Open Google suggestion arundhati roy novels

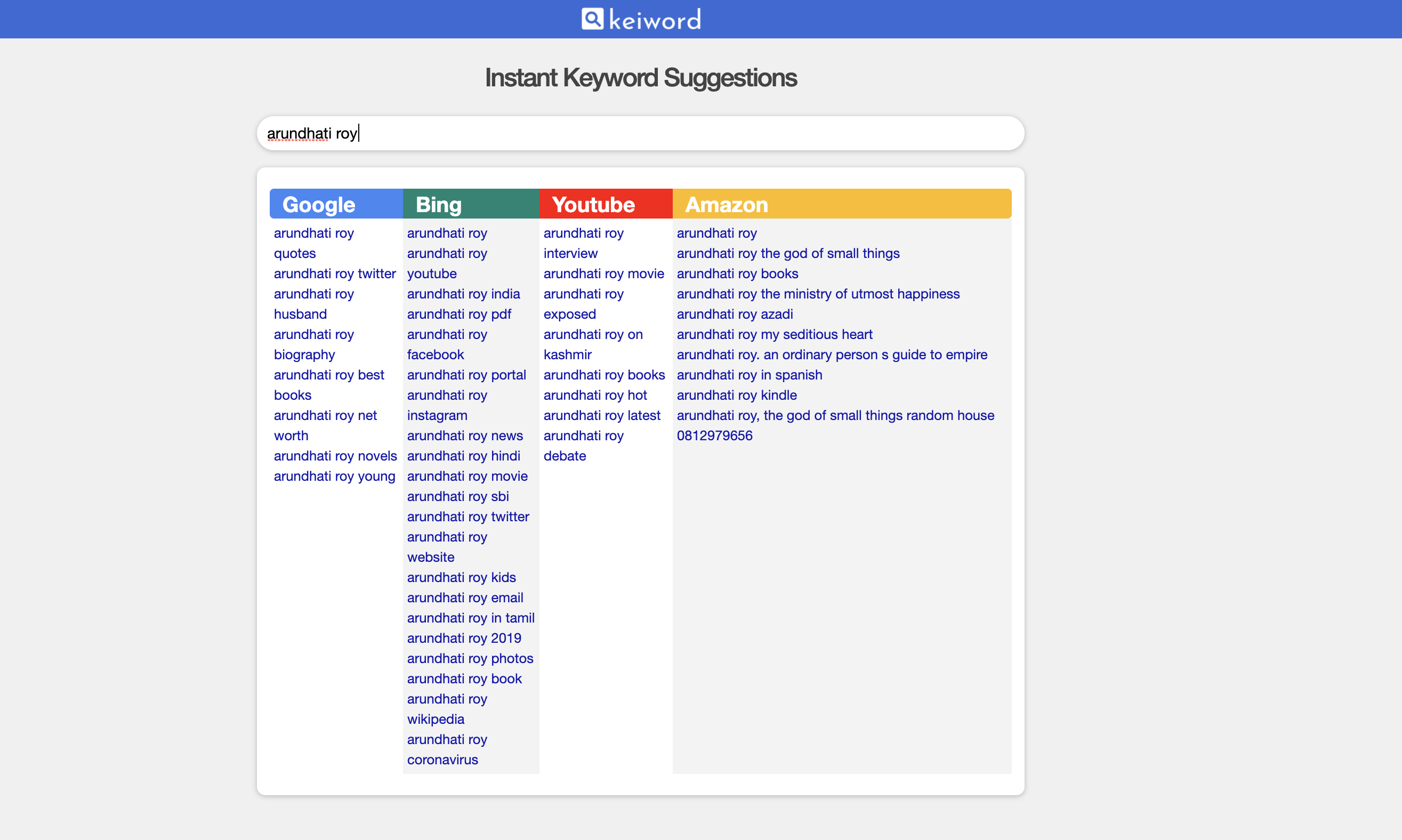tap(335, 456)
